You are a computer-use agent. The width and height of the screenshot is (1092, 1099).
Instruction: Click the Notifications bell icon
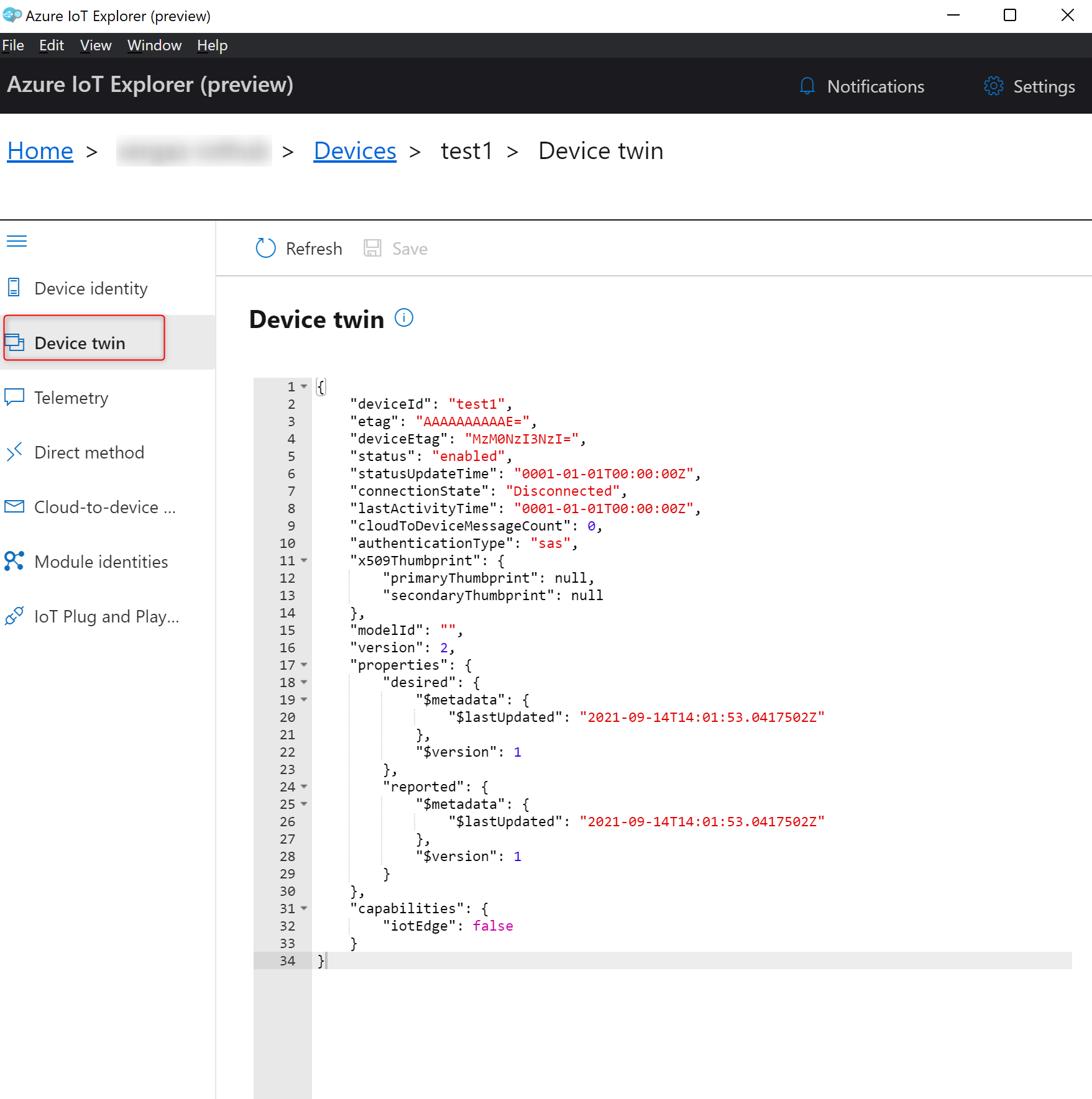(x=807, y=86)
